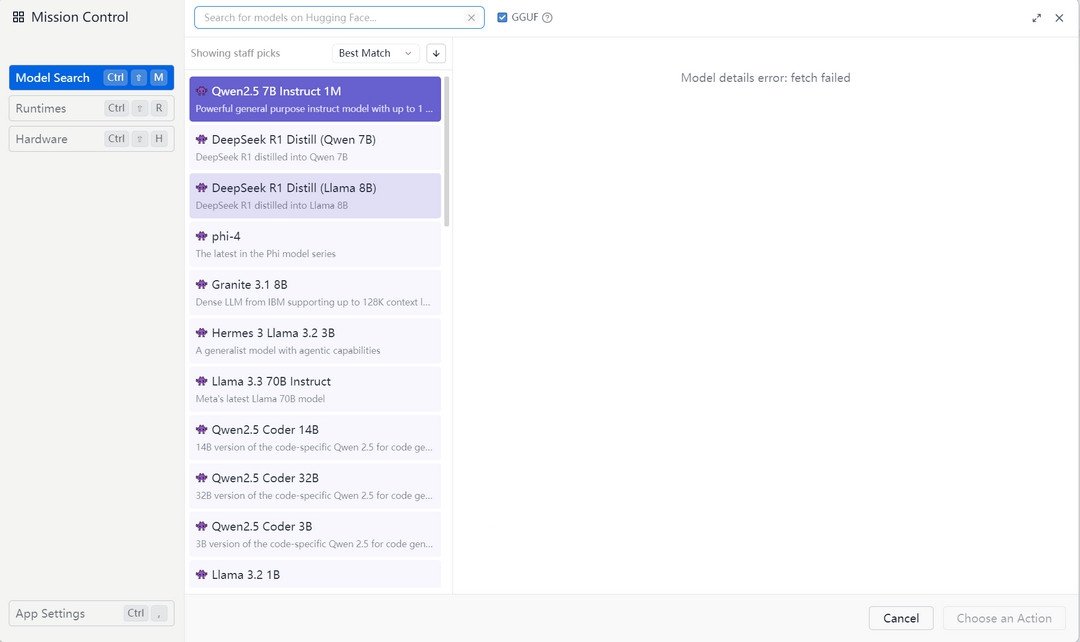Click '3B version of the code-specific' description

tap(314, 544)
